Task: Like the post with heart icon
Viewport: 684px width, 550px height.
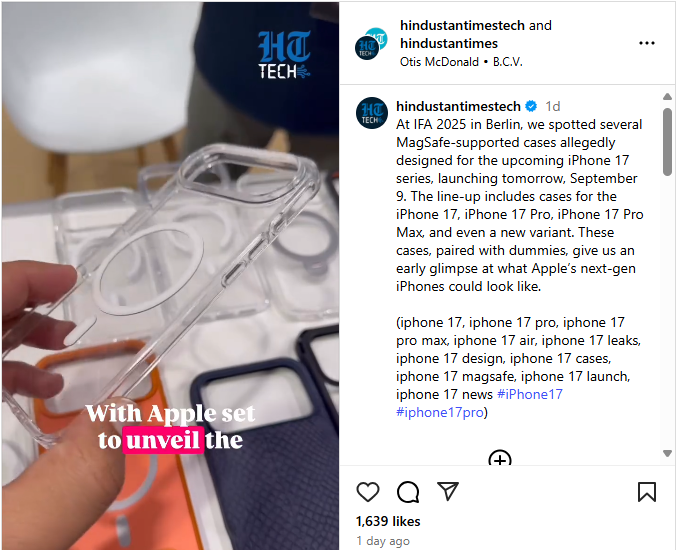Action: click(368, 492)
